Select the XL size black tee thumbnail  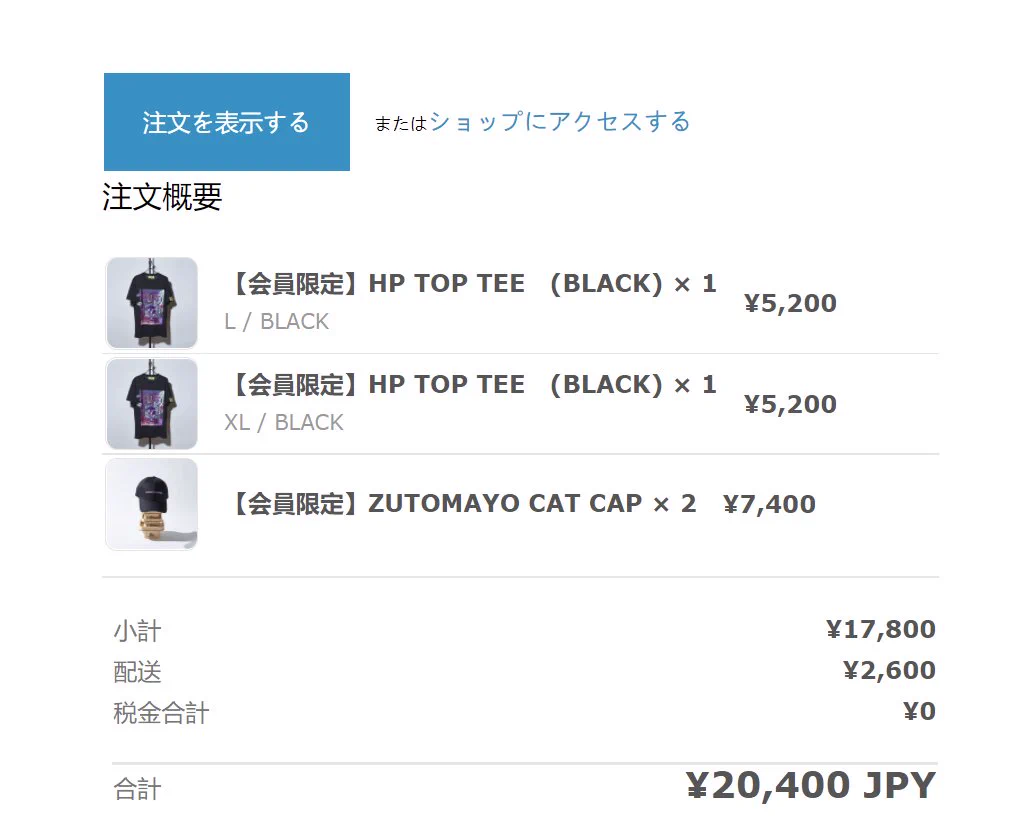coord(152,404)
